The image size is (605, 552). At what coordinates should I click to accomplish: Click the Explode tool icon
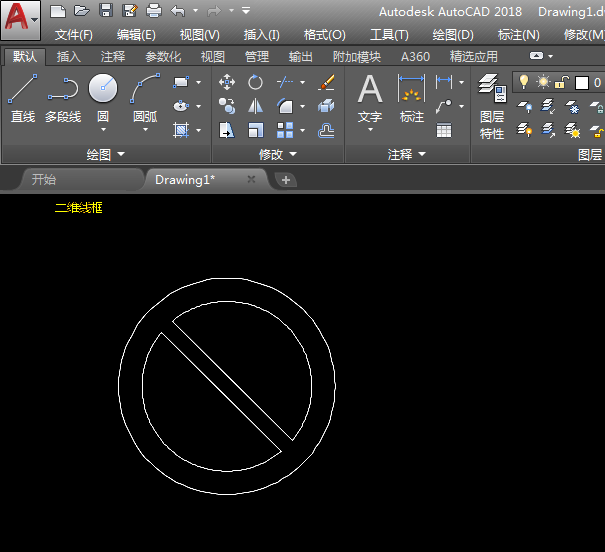pos(326,106)
